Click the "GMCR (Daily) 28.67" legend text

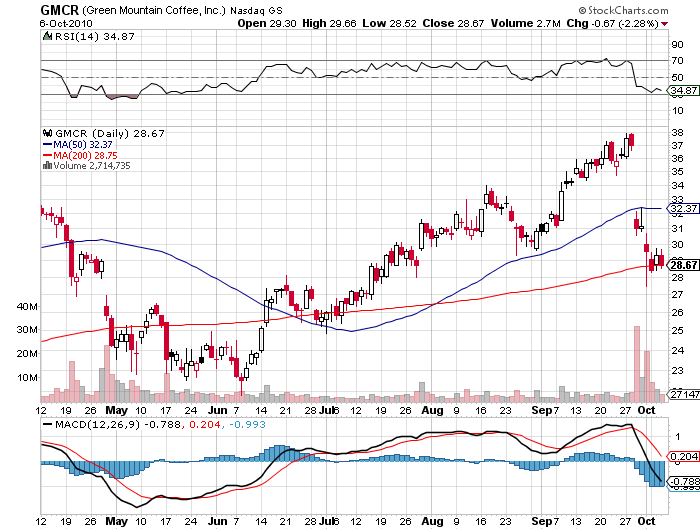pos(110,134)
